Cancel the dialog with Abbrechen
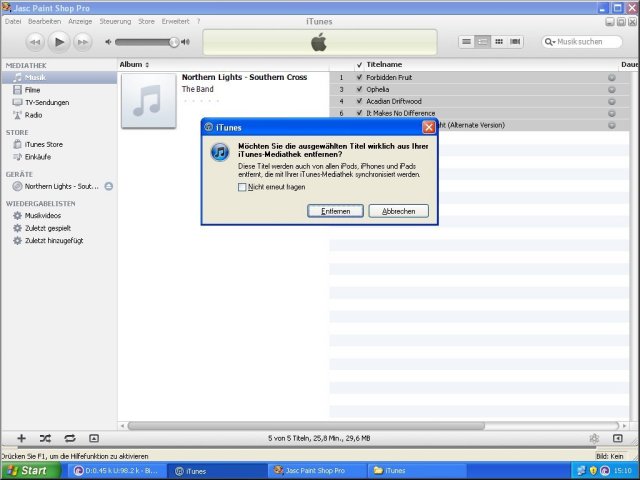This screenshot has height=480, width=640. pos(398,211)
